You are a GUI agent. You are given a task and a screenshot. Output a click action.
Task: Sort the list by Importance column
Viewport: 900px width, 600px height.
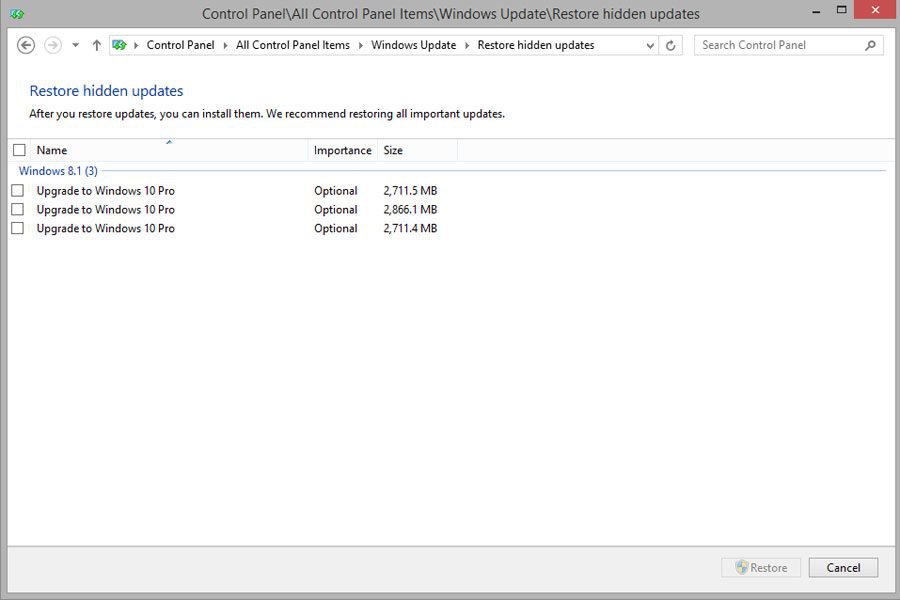pos(343,150)
